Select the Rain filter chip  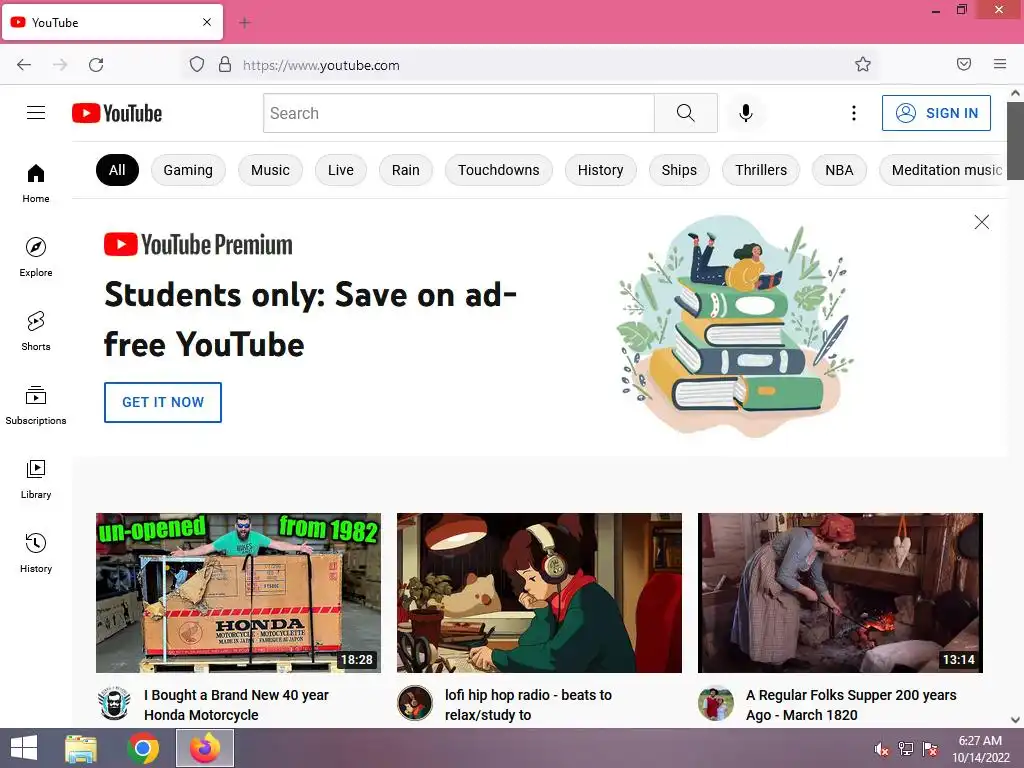click(406, 170)
